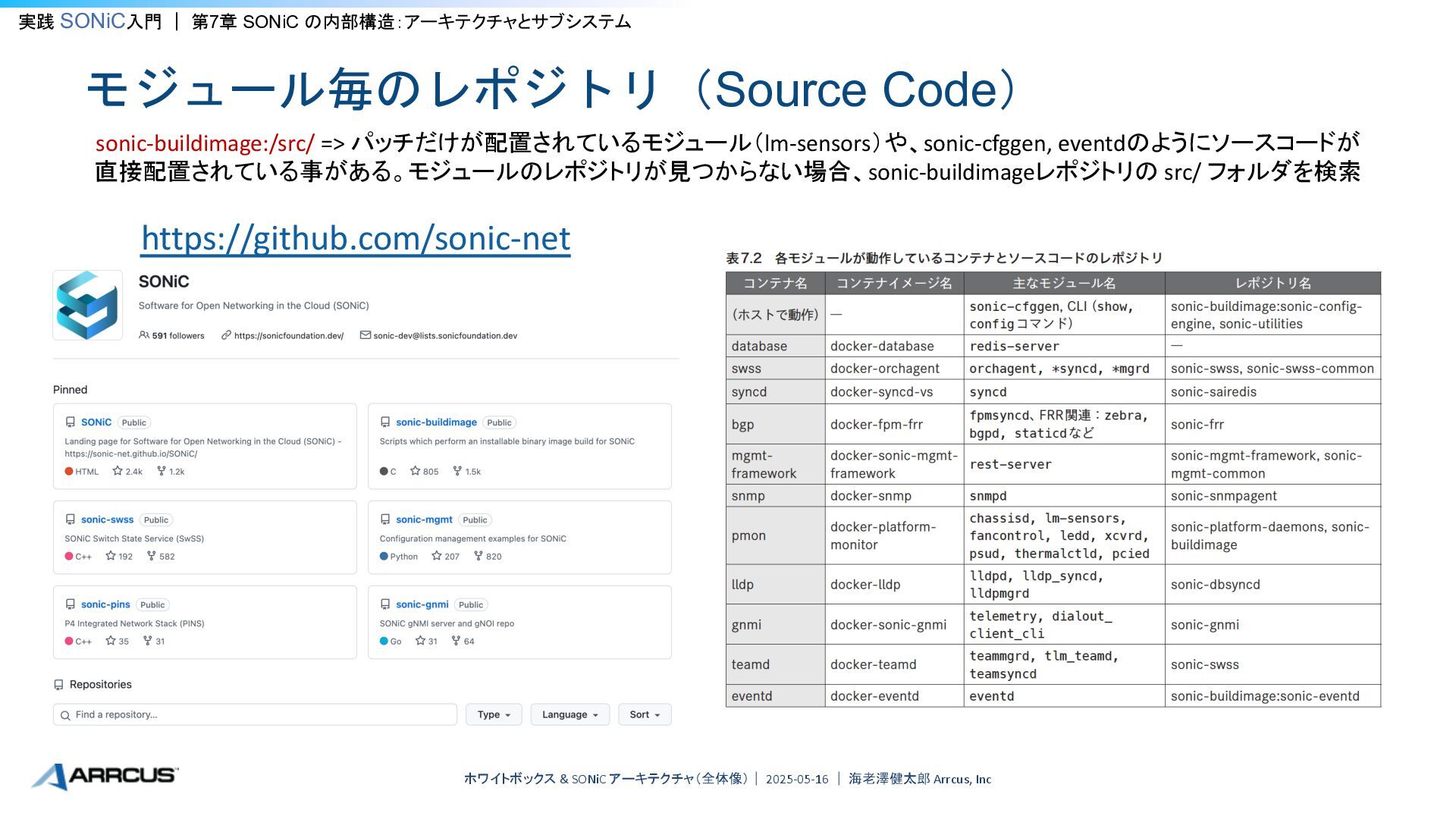
Task: Click the followers people icon
Action: [x=144, y=335]
